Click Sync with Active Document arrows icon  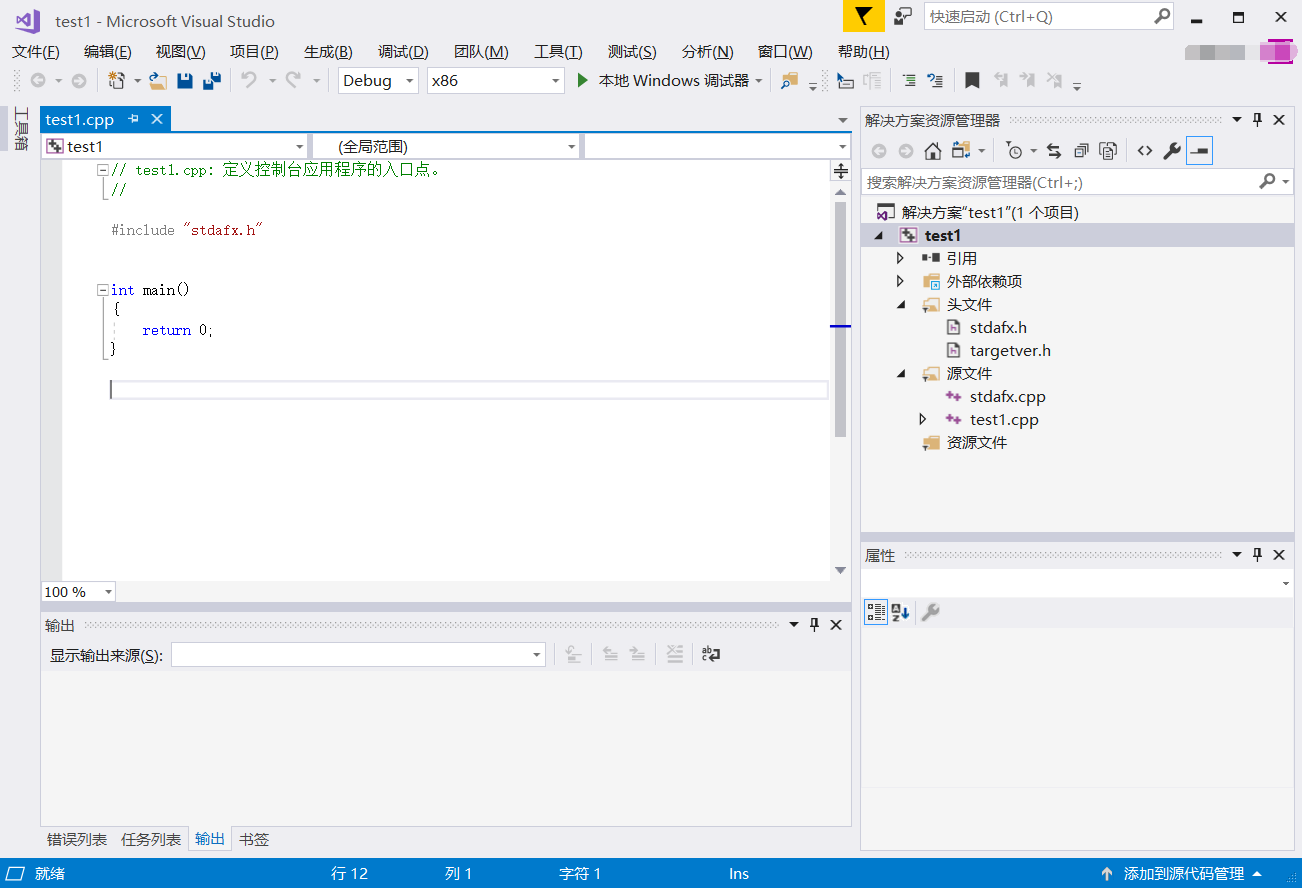[x=1054, y=151]
